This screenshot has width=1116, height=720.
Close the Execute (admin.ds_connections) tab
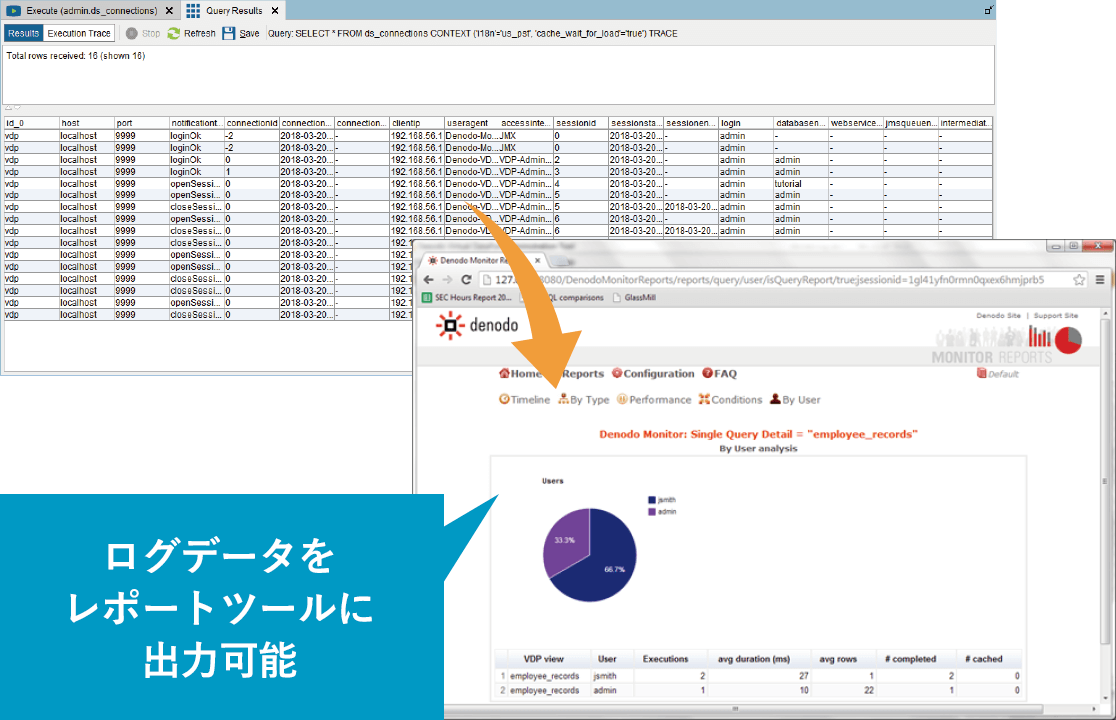169,11
